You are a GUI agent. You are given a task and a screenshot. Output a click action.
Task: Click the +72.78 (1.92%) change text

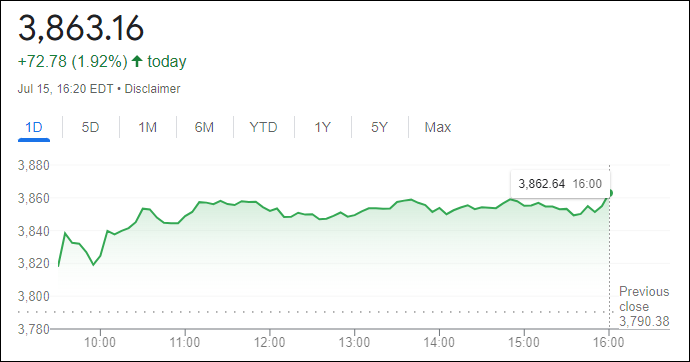pos(73,61)
